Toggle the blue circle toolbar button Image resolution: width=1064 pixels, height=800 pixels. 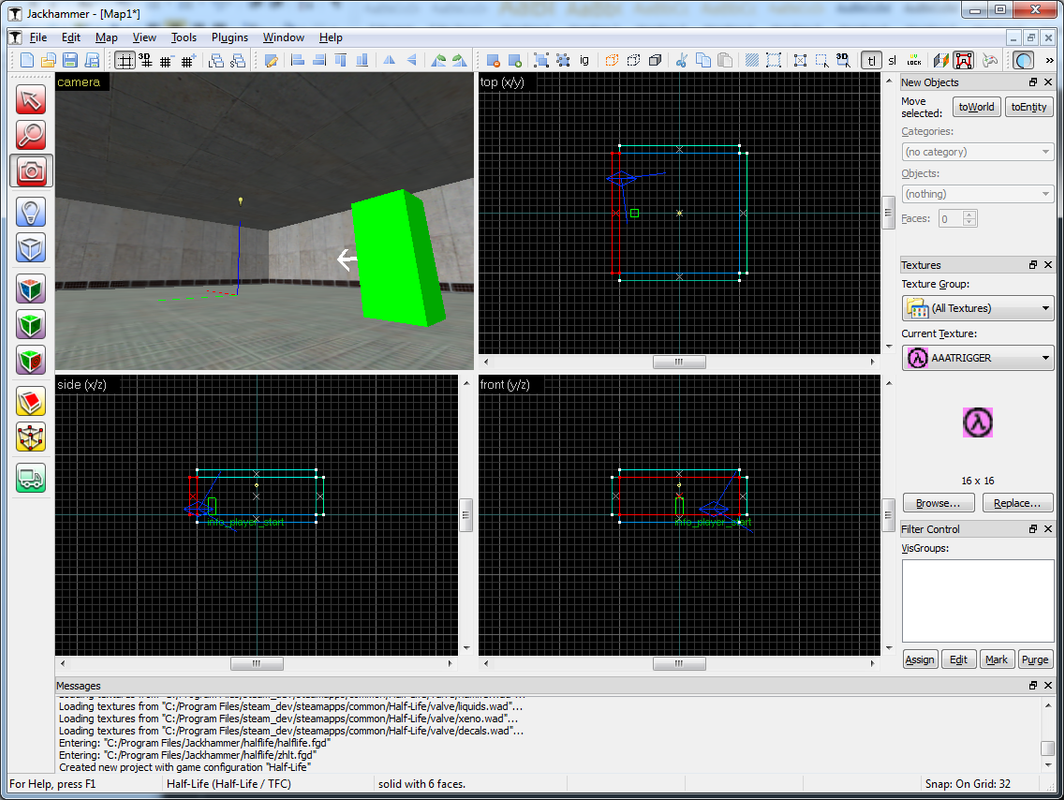click(1023, 60)
